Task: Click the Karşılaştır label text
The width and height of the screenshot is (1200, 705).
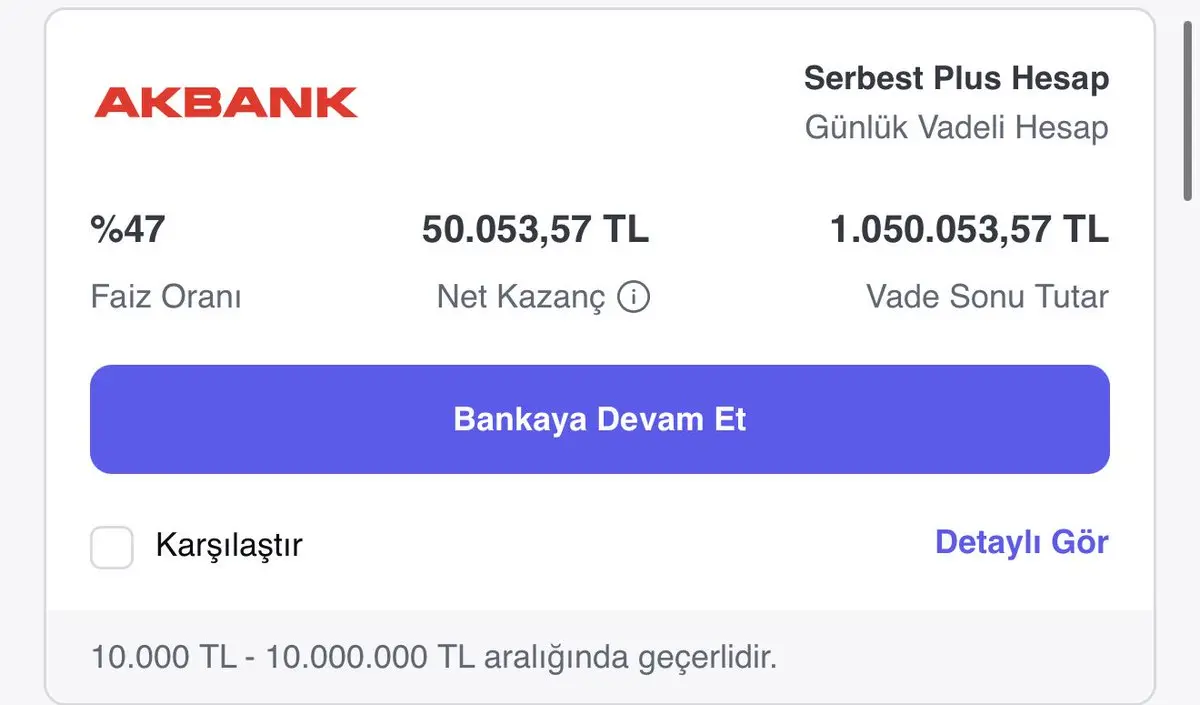Action: point(229,546)
